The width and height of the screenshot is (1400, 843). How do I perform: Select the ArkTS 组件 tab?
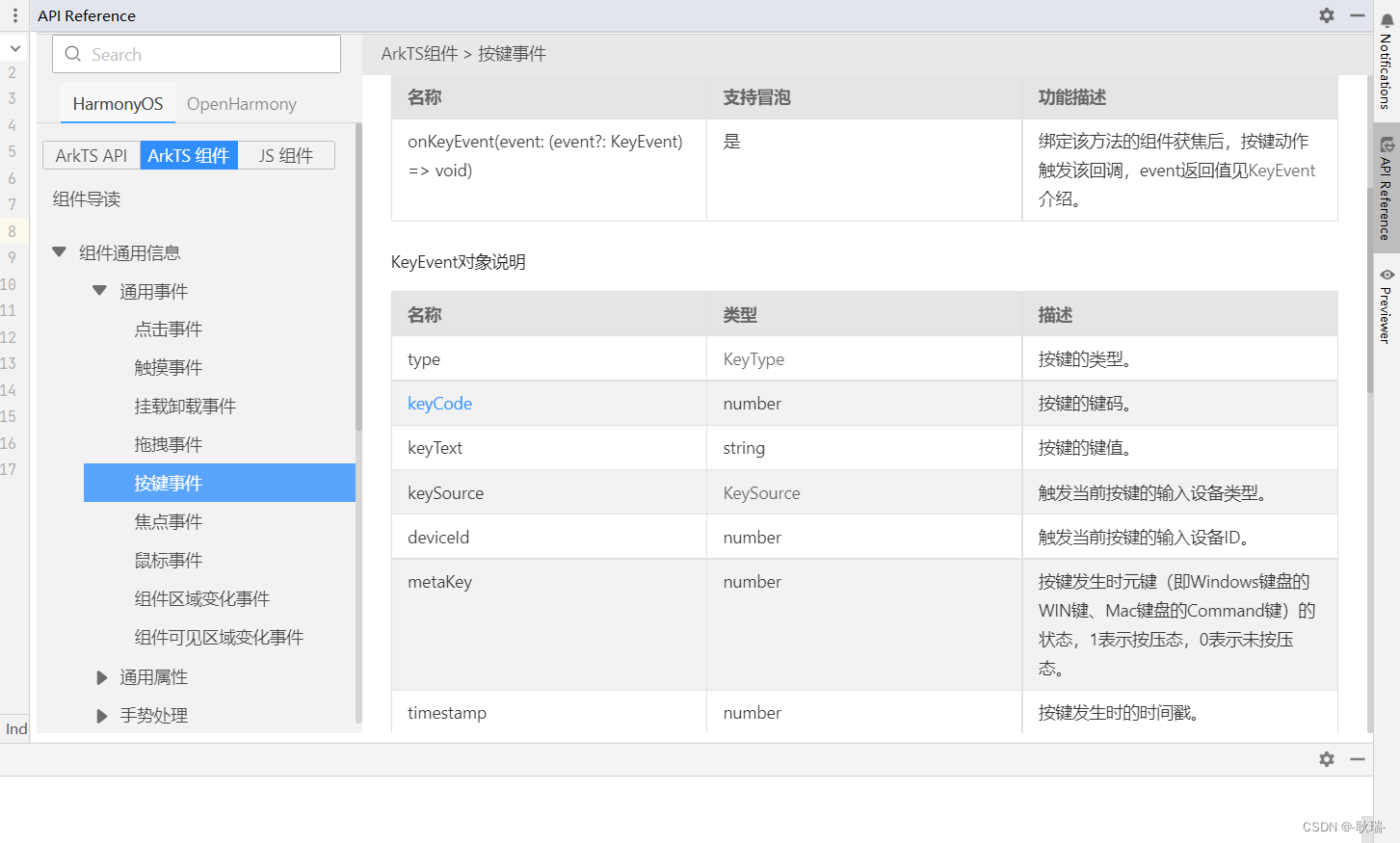(189, 155)
